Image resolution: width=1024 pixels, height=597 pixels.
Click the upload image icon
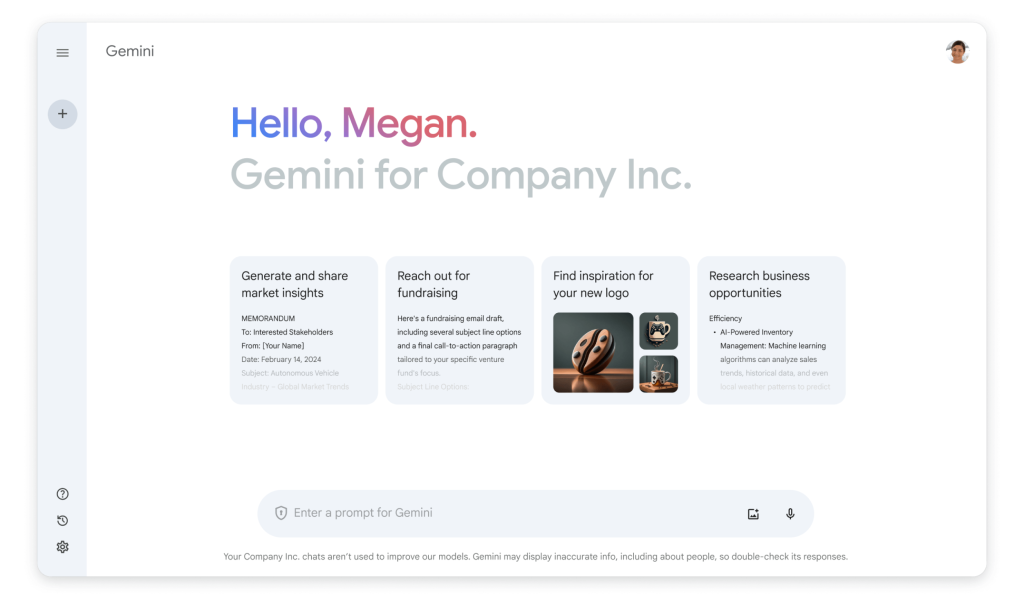point(753,514)
